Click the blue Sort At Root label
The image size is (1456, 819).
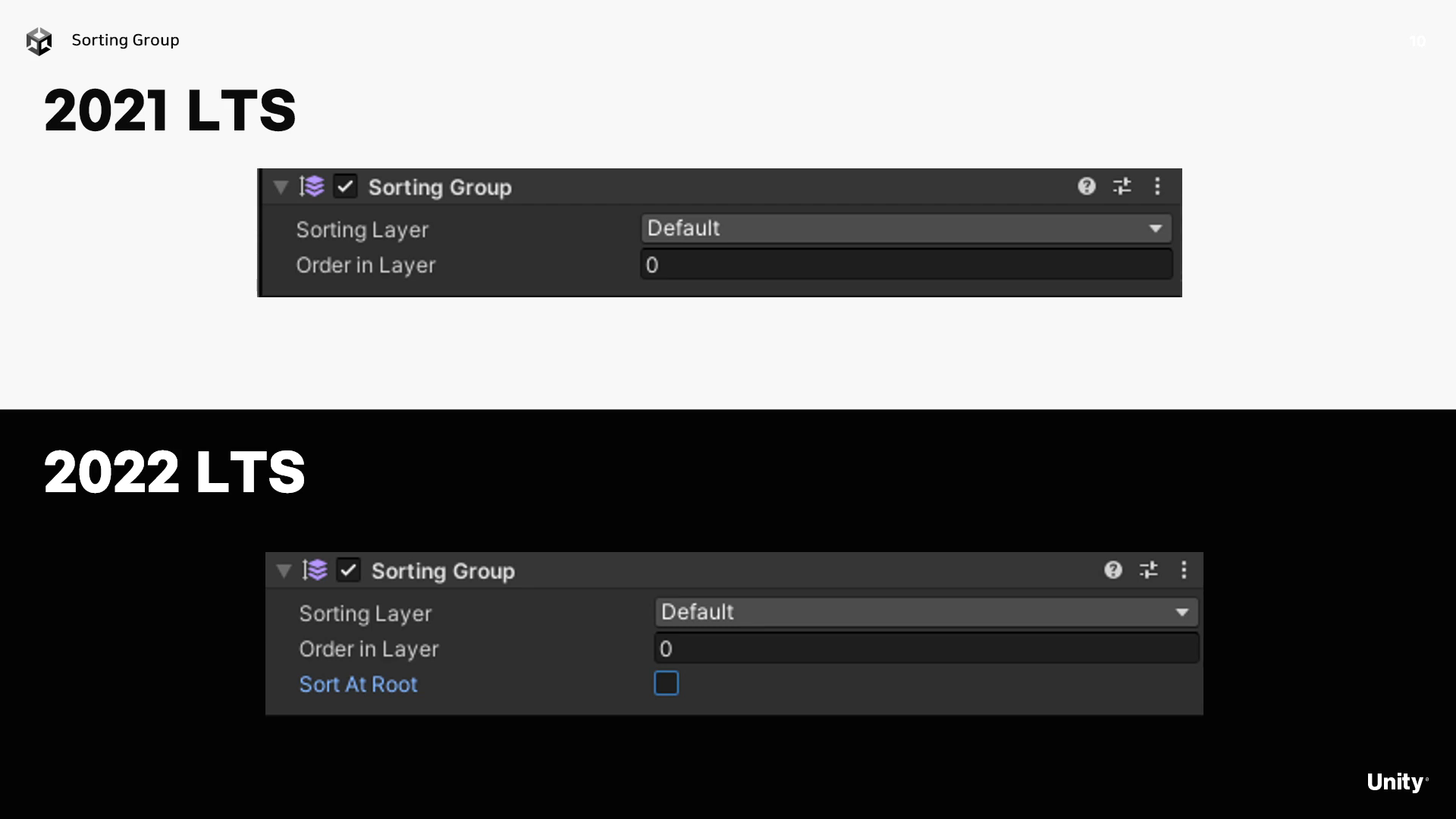point(358,684)
